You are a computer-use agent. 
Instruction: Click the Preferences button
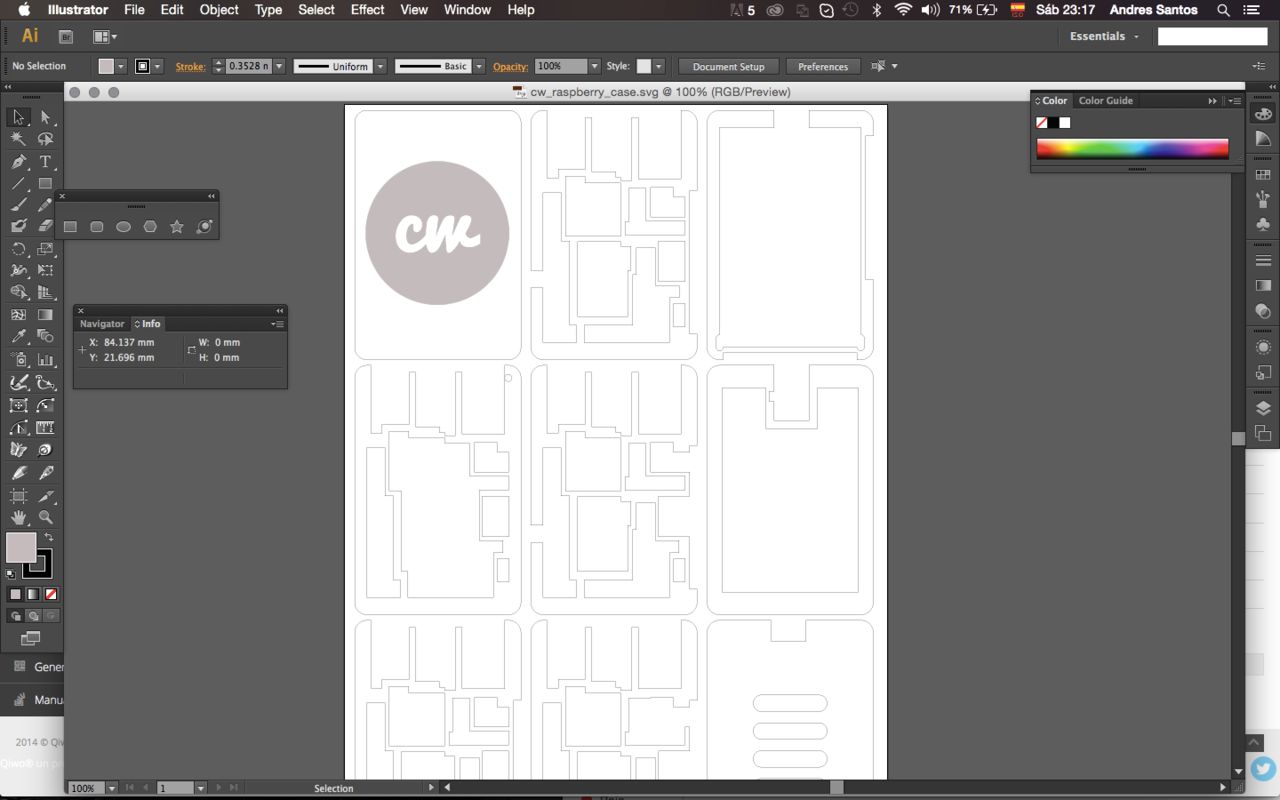tap(823, 66)
